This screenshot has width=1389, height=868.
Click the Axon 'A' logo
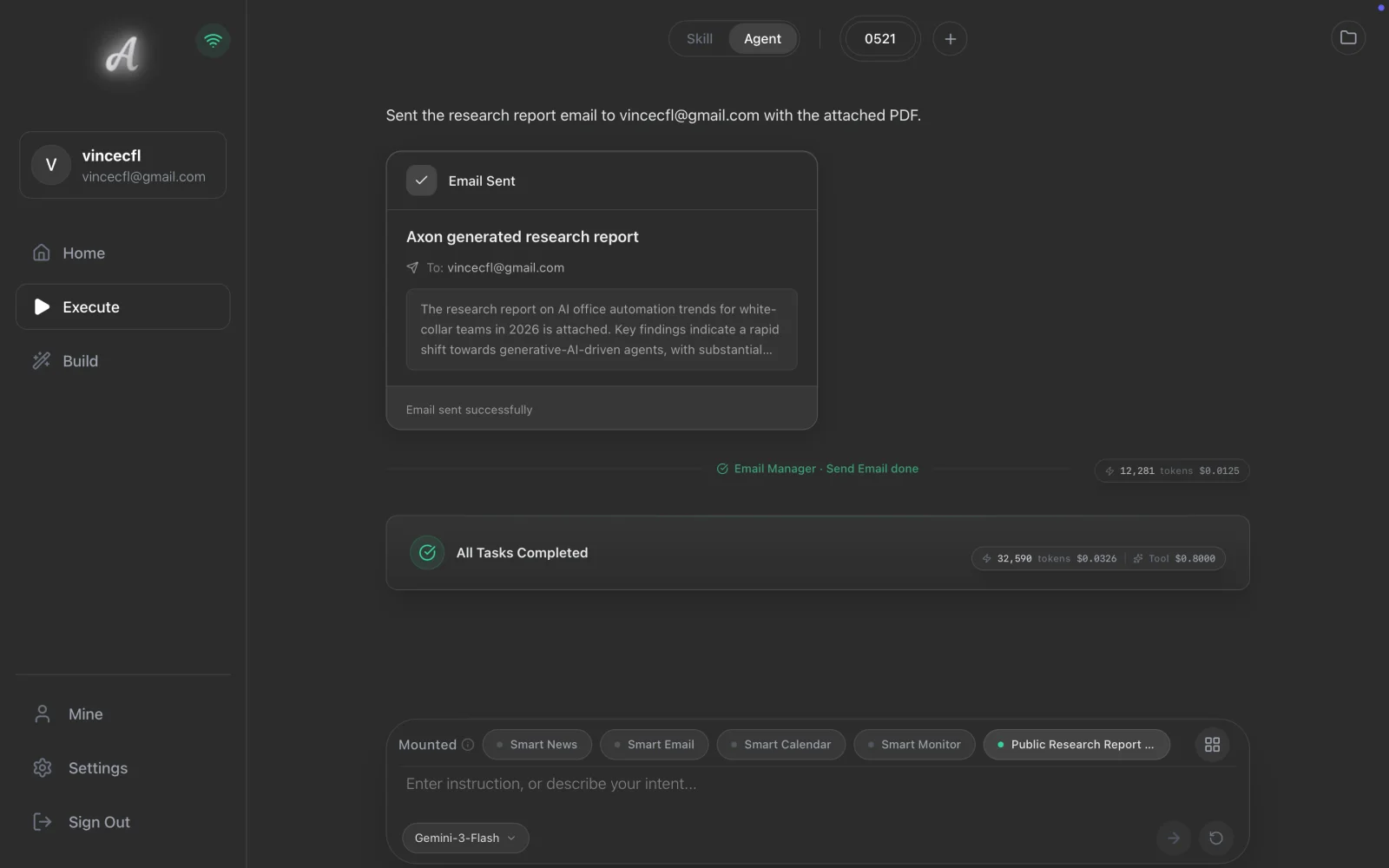click(x=122, y=55)
